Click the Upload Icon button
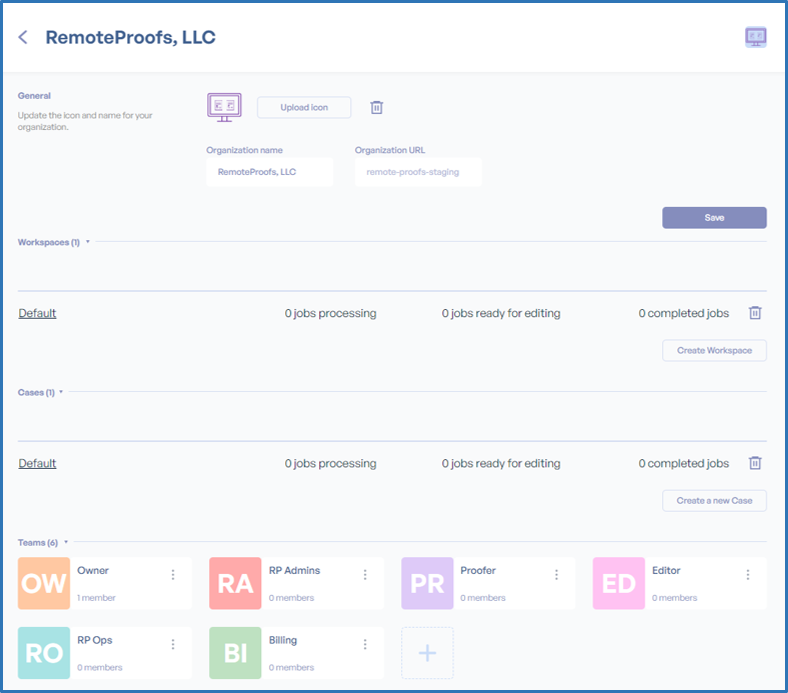 (304, 107)
